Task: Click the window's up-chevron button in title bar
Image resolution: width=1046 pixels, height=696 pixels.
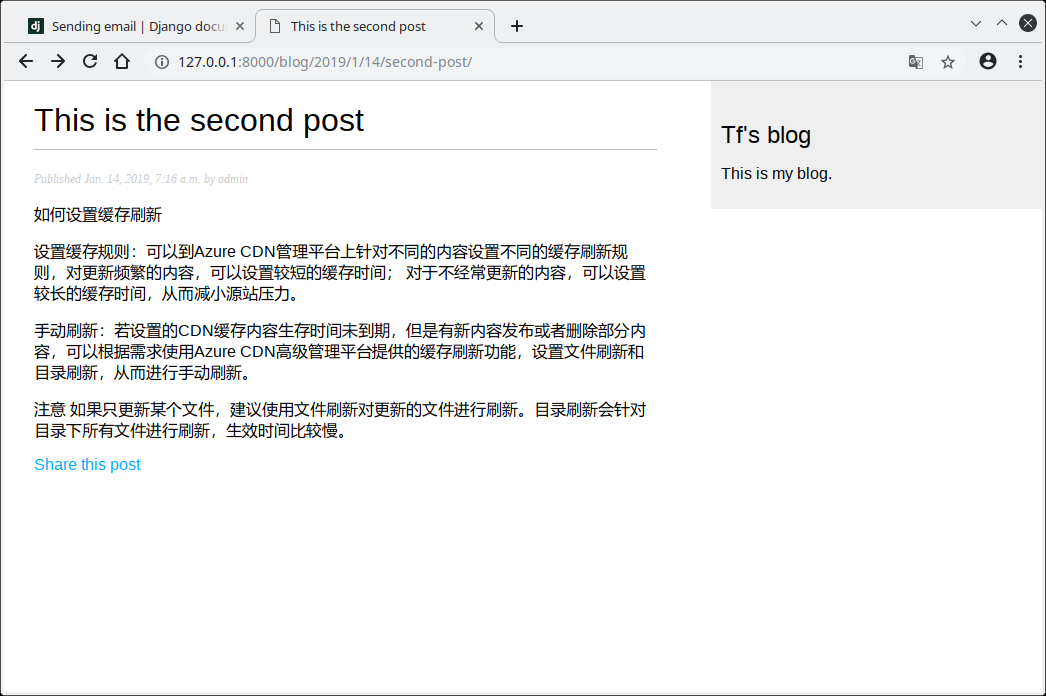Action: click(1002, 23)
